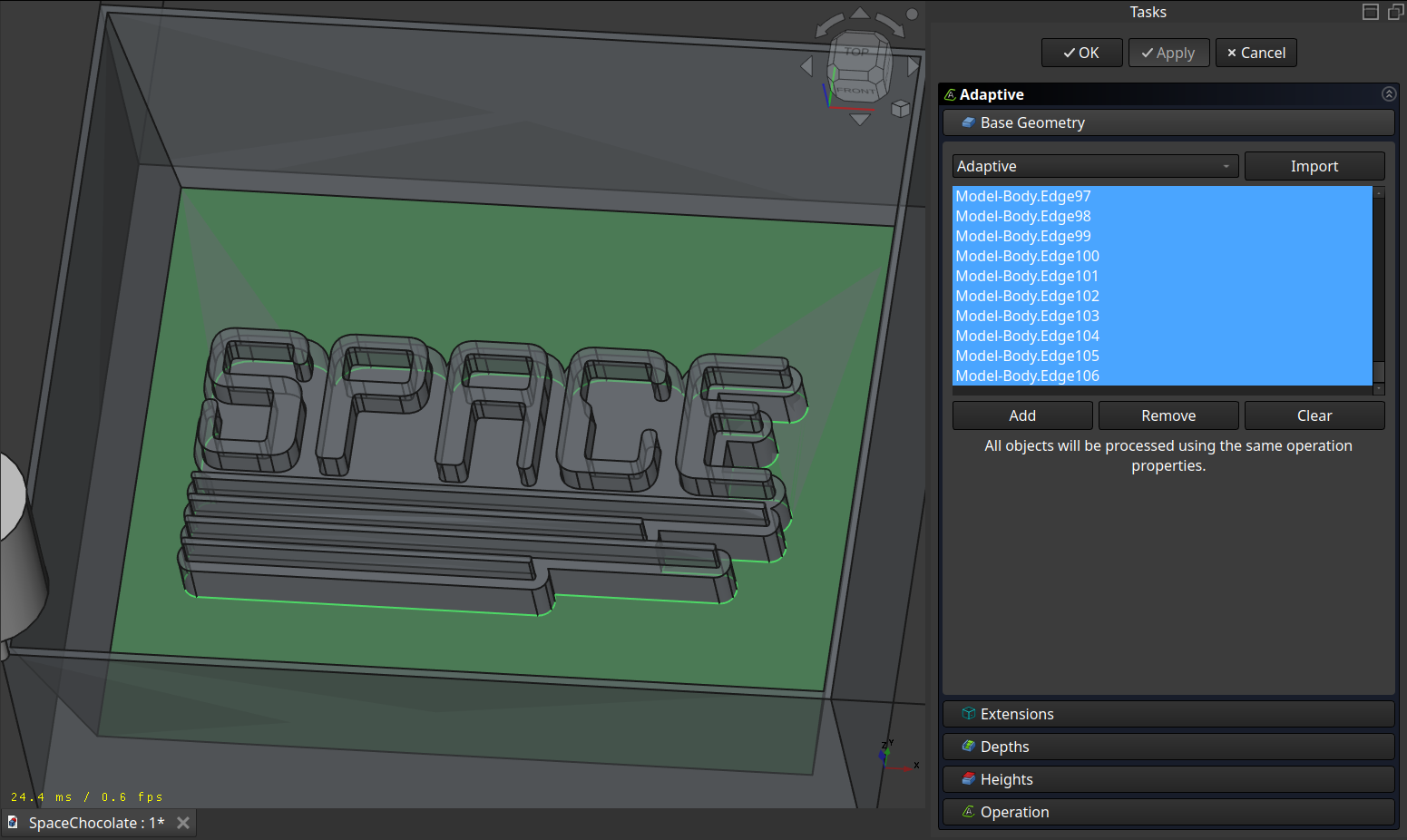
Task: Expand the Extensions section
Action: click(x=1168, y=714)
